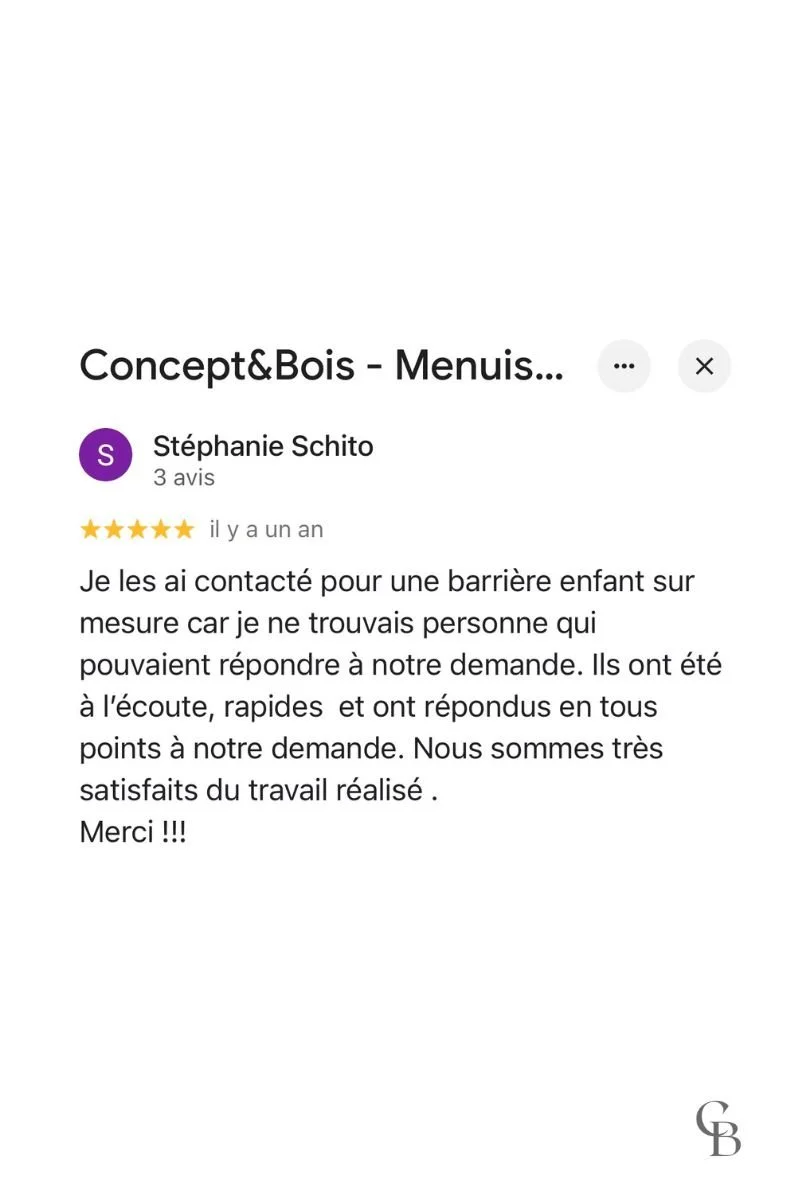Open the "Concept&Bois - Menuis..." title
The width and height of the screenshot is (800, 1200).
point(322,366)
